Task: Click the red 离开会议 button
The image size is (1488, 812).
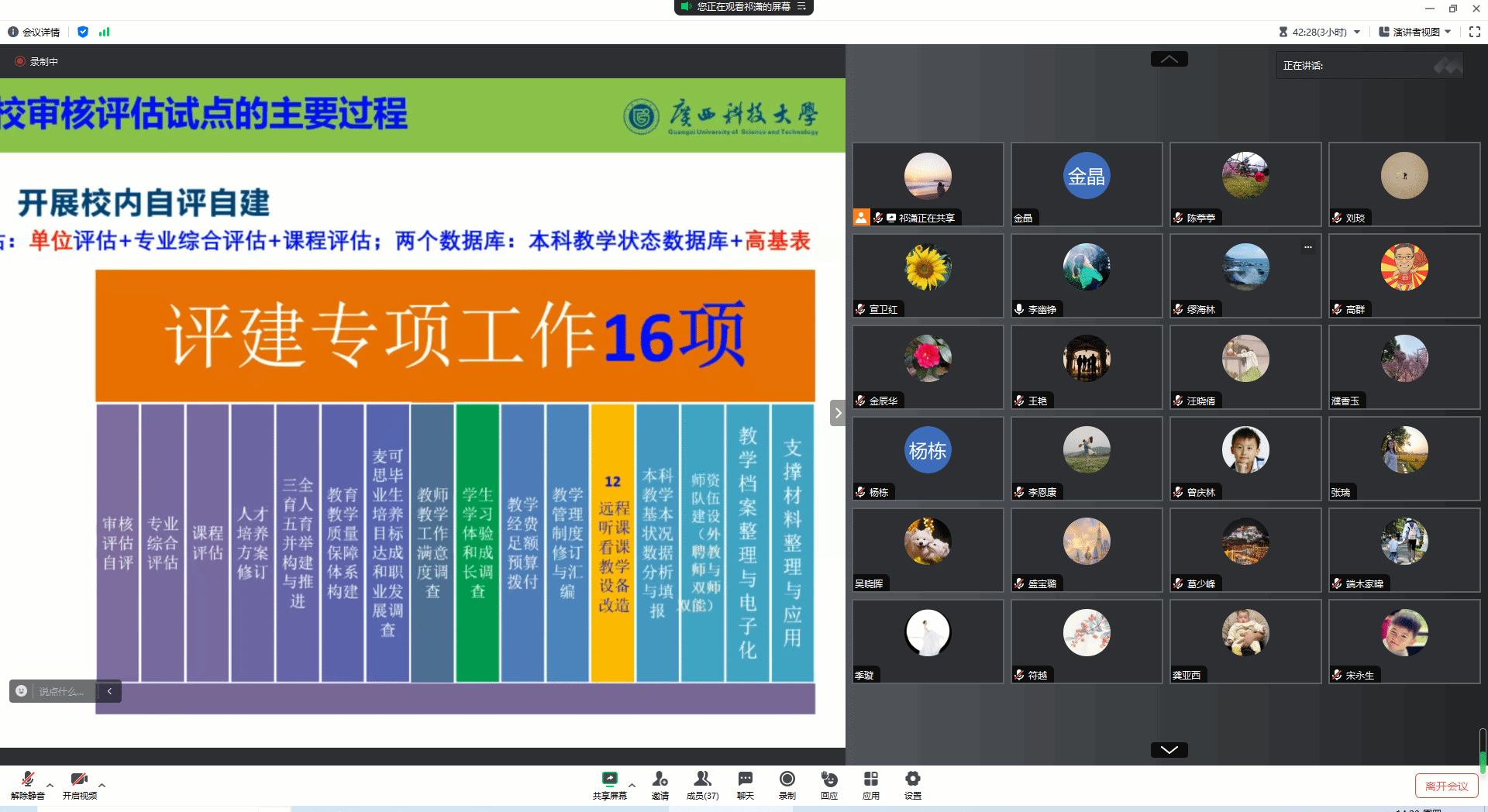Action: (1446, 786)
